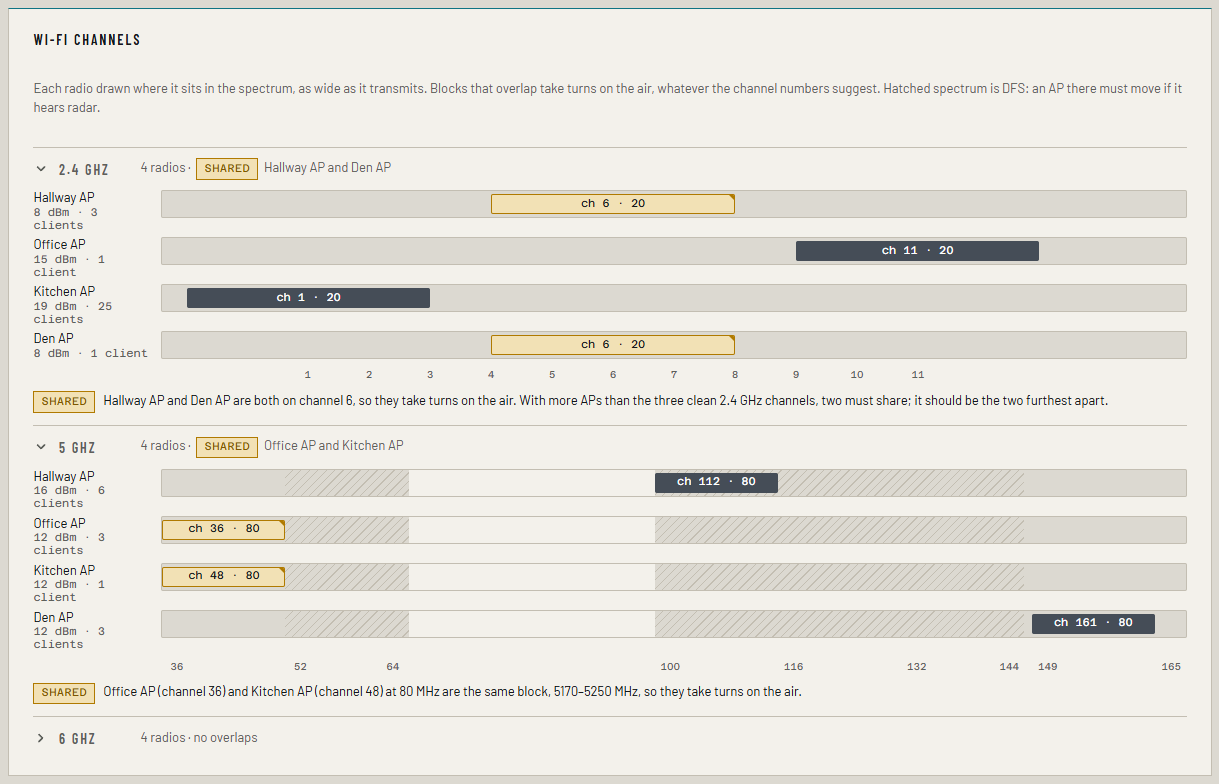Select the ch 36 · 80 block
This screenshot has height=784, width=1219.
[x=224, y=530]
